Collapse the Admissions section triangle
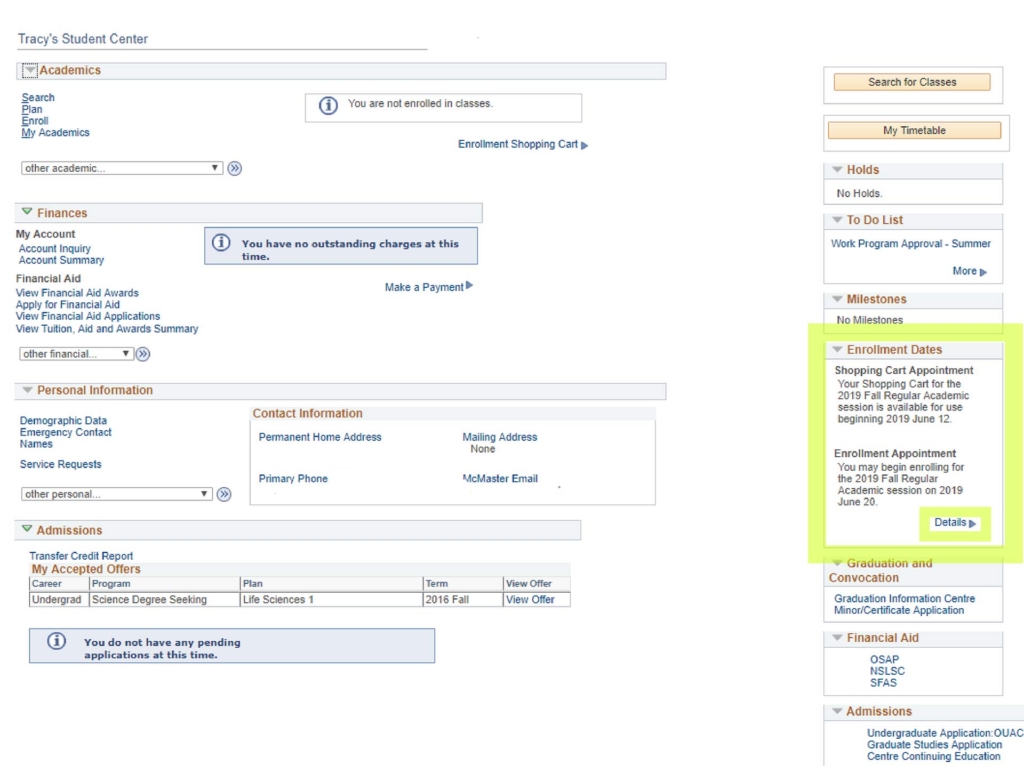 27,530
